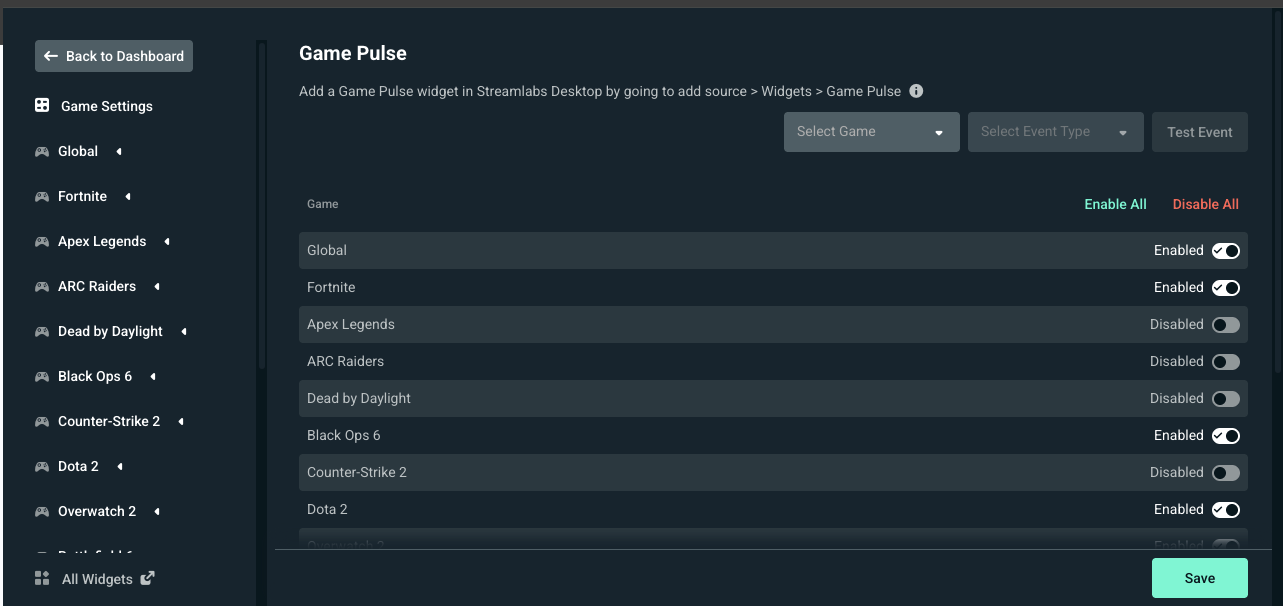Image resolution: width=1283 pixels, height=606 pixels.
Task: Click the Global controller icon in sidebar
Action: point(41,151)
